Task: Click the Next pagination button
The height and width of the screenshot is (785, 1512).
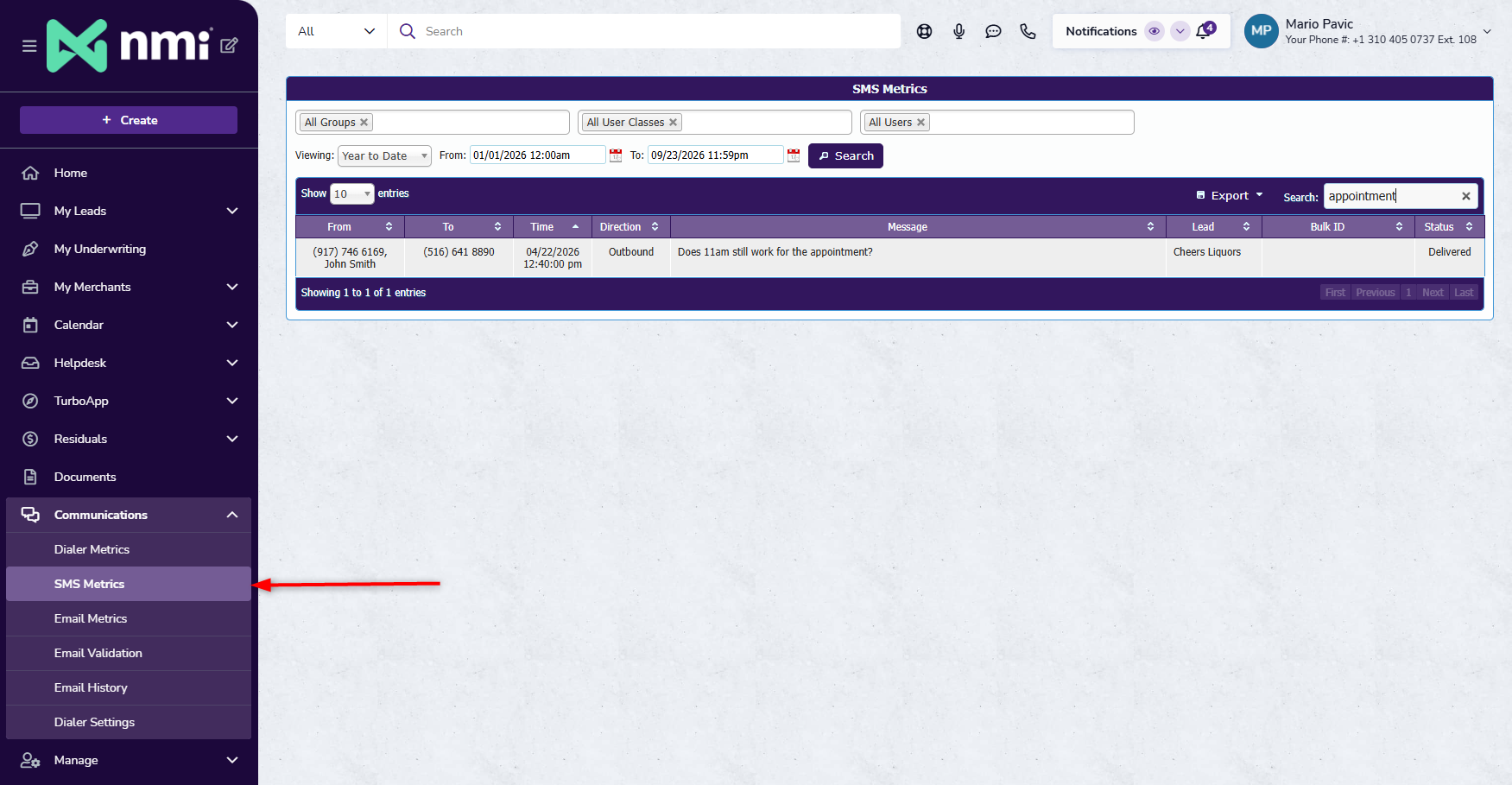Action: click(1433, 293)
